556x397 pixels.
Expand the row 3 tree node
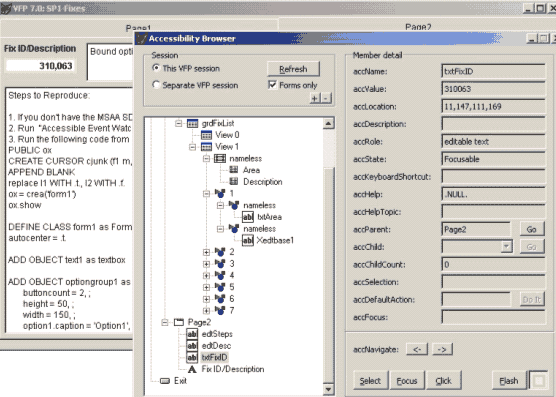pyautogui.click(x=206, y=264)
